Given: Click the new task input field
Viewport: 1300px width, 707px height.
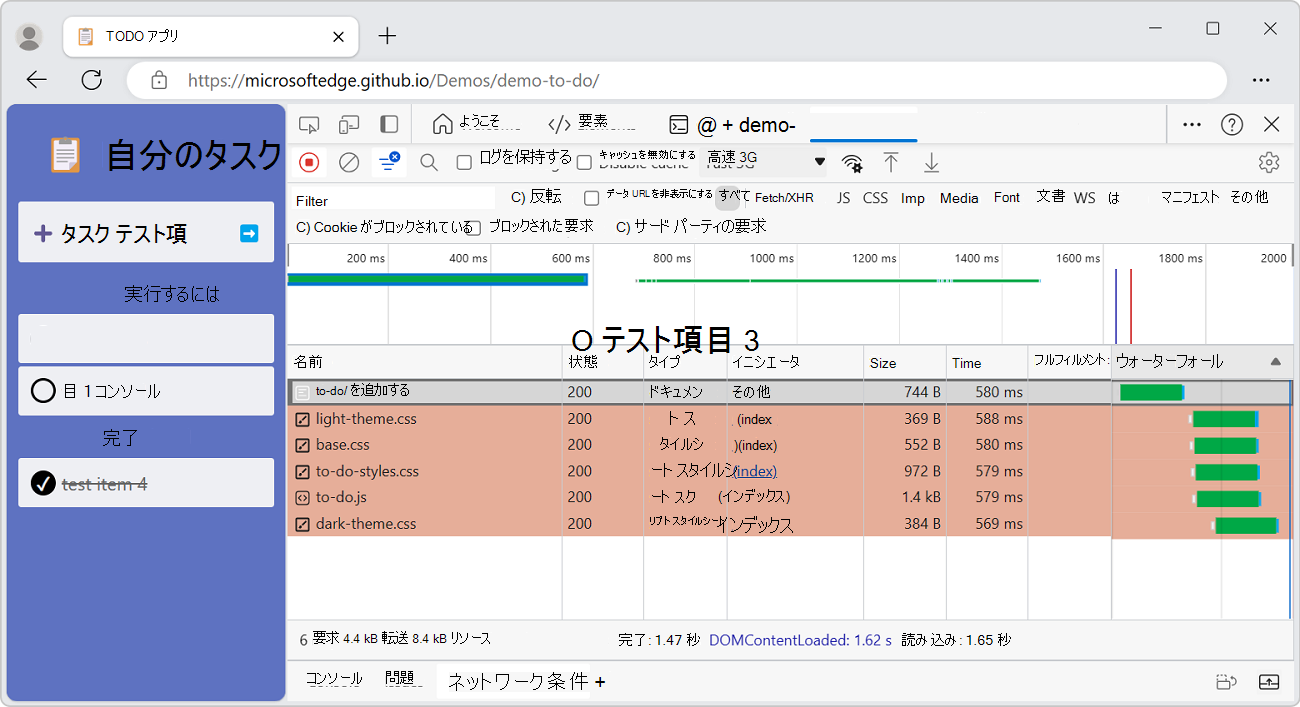Looking at the screenshot, I should coord(146,233).
